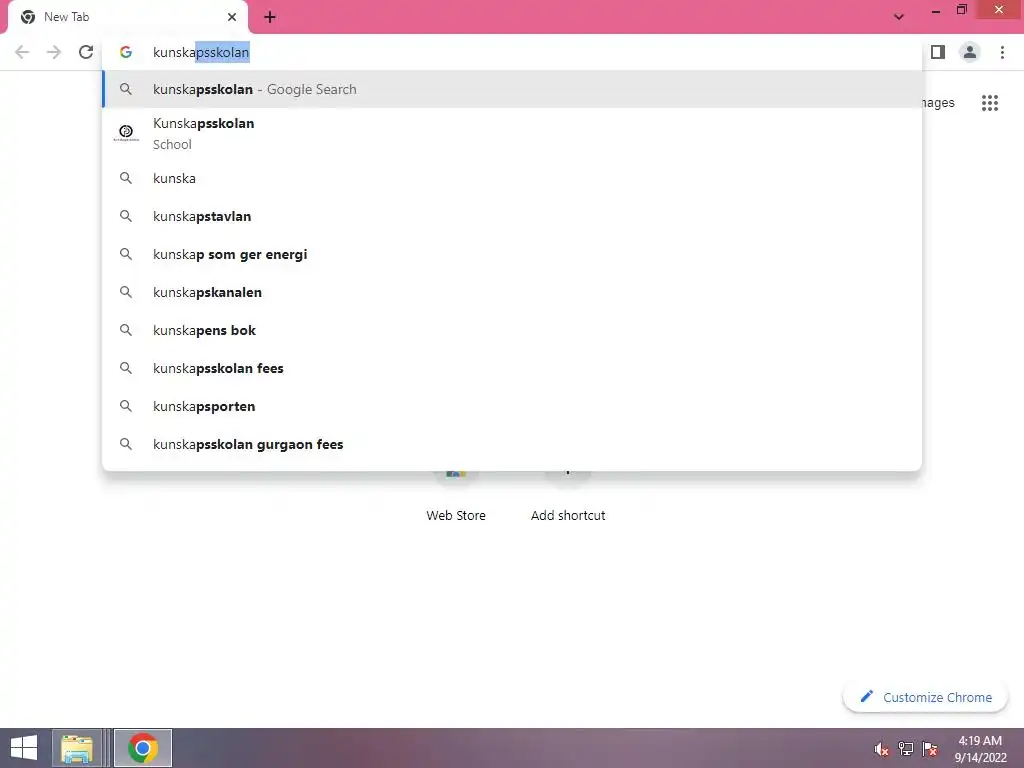The width and height of the screenshot is (1024, 768).
Task: Open the user profile icon
Action: tap(970, 52)
